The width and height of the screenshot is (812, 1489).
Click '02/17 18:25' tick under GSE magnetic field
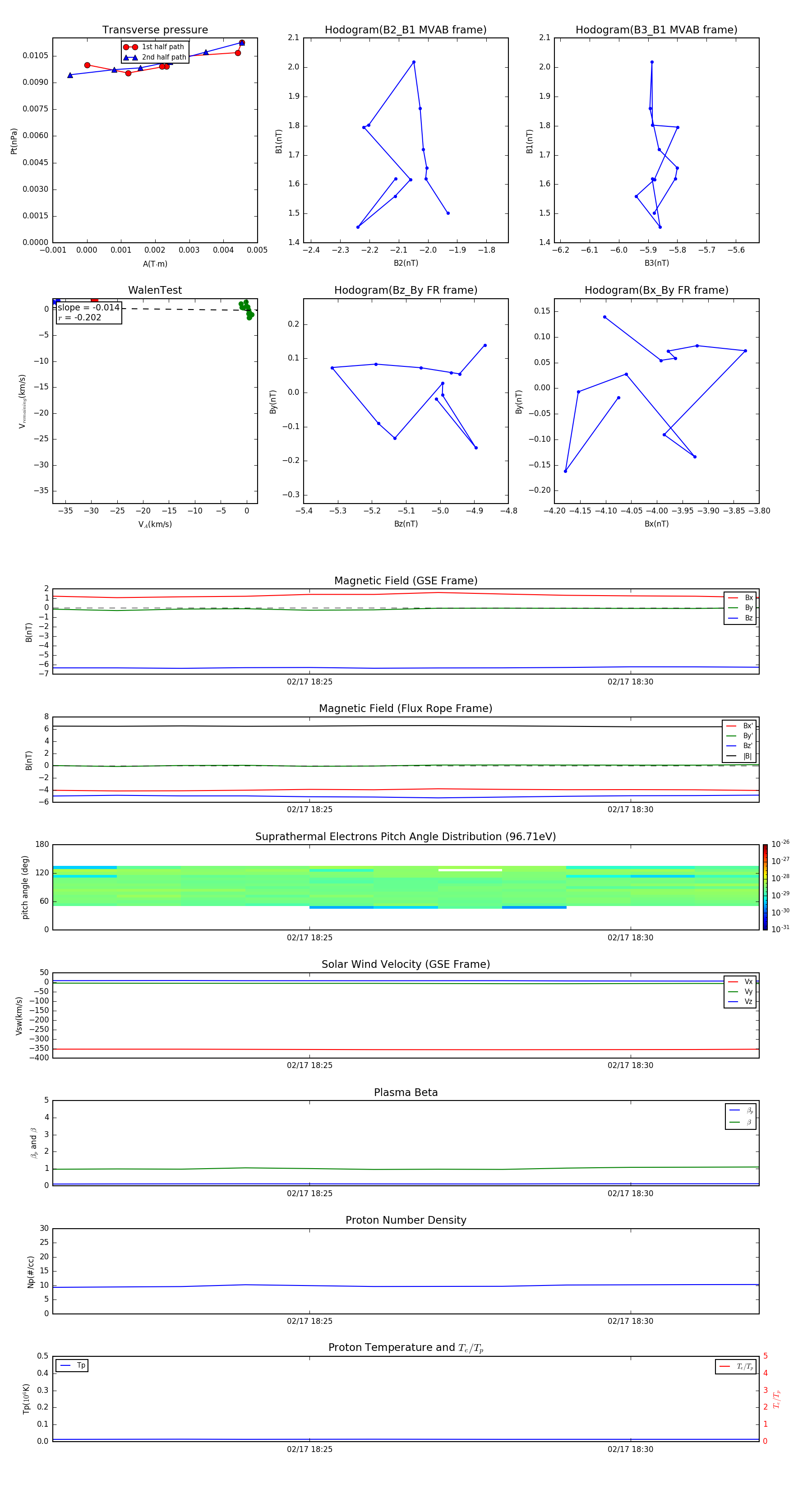point(310,681)
